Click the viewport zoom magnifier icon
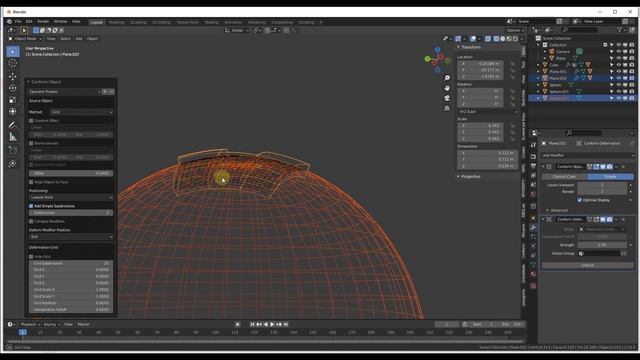Image resolution: width=640 pixels, height=360 pixels. 447,78
